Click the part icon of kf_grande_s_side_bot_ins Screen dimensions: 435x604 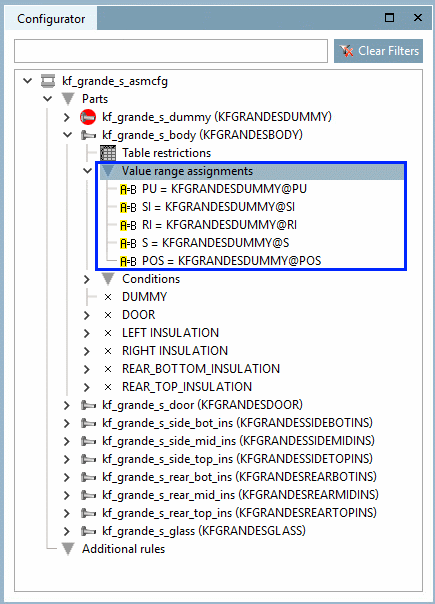(x=88, y=423)
